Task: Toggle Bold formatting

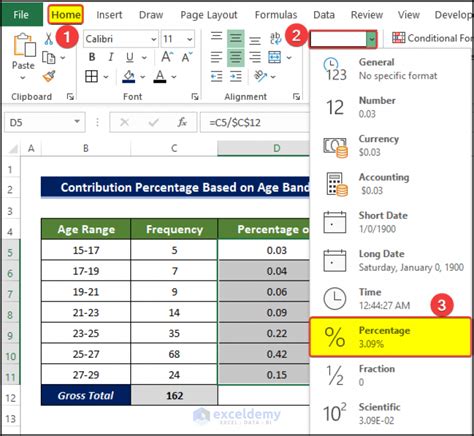Action: click(92, 57)
